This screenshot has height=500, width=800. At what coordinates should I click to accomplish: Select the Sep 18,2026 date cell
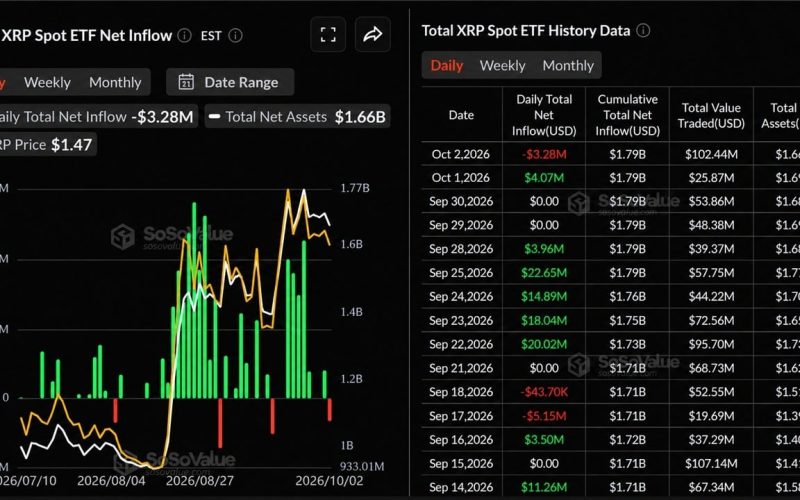[461, 392]
